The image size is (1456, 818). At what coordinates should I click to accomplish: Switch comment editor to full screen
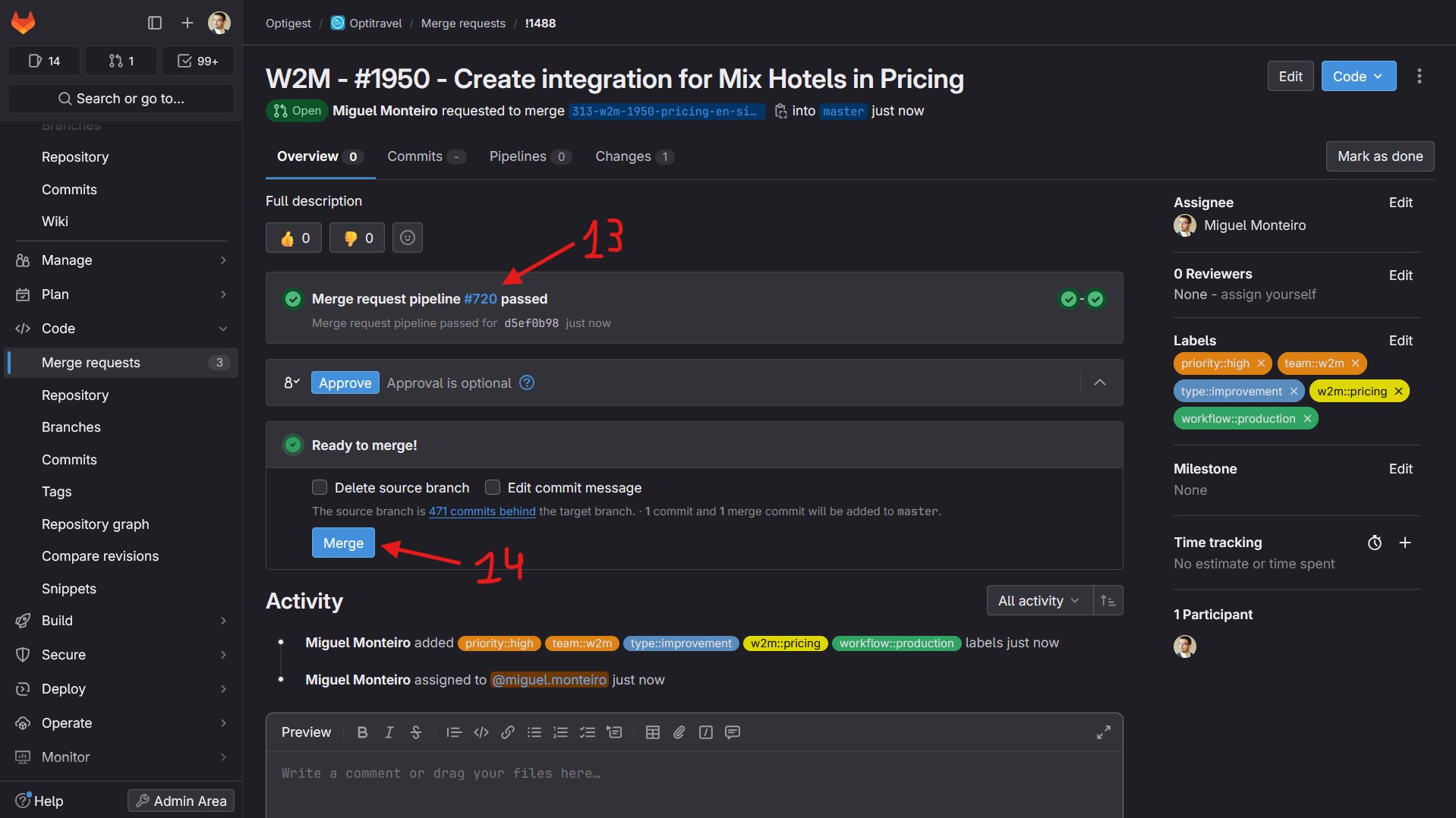1103,732
